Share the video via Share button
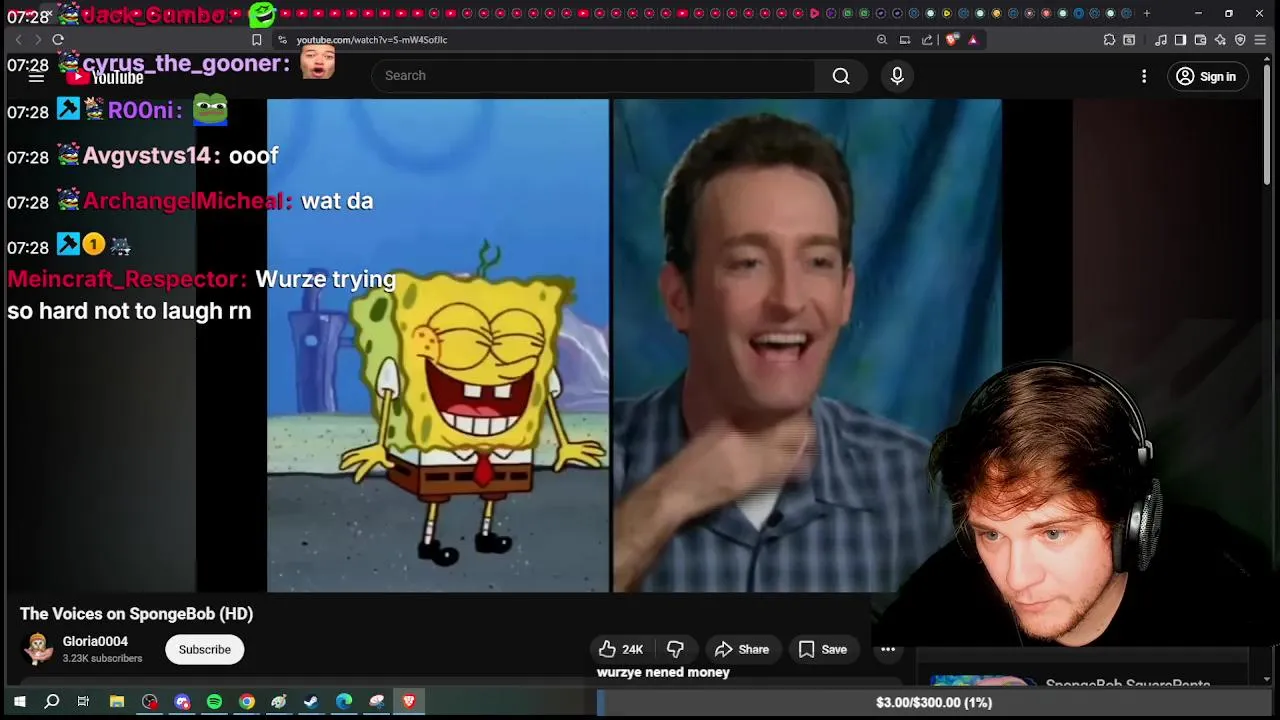 point(741,649)
